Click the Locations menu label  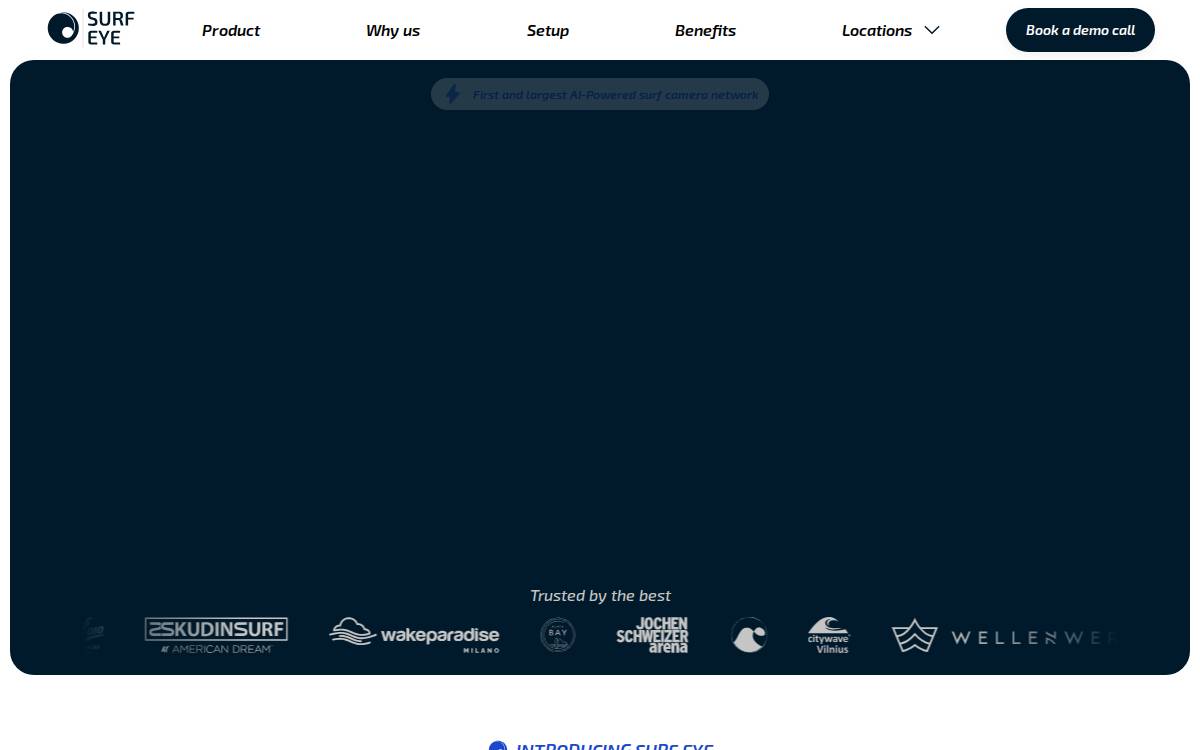pos(877,31)
